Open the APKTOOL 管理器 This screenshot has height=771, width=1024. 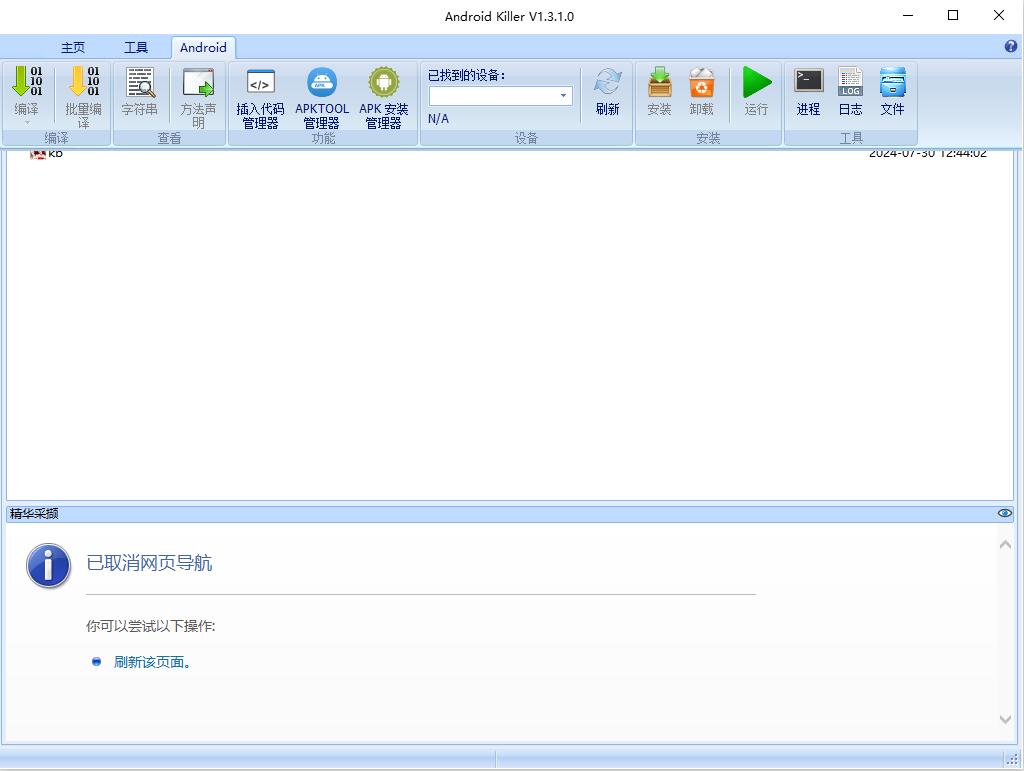322,84
